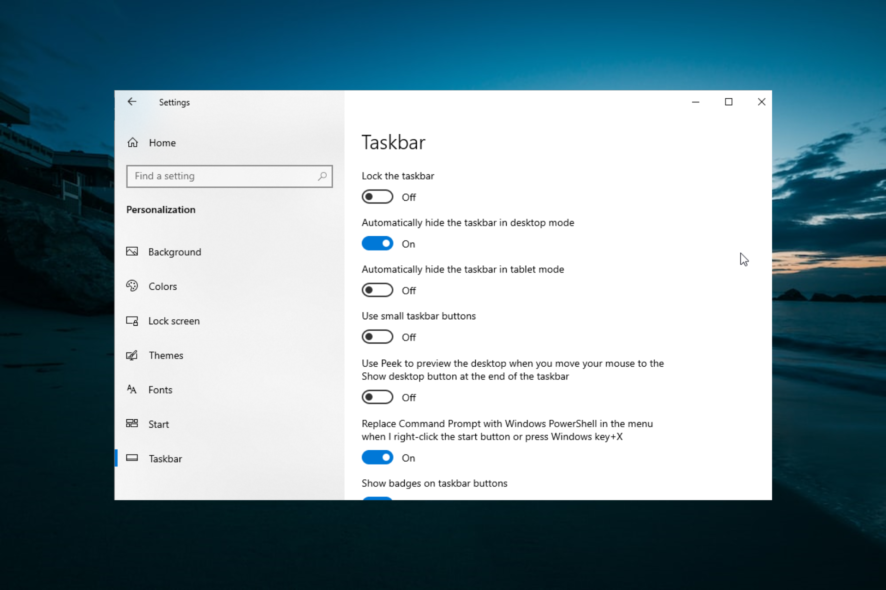Focus the Find a setting field
886x590 pixels.
[229, 176]
